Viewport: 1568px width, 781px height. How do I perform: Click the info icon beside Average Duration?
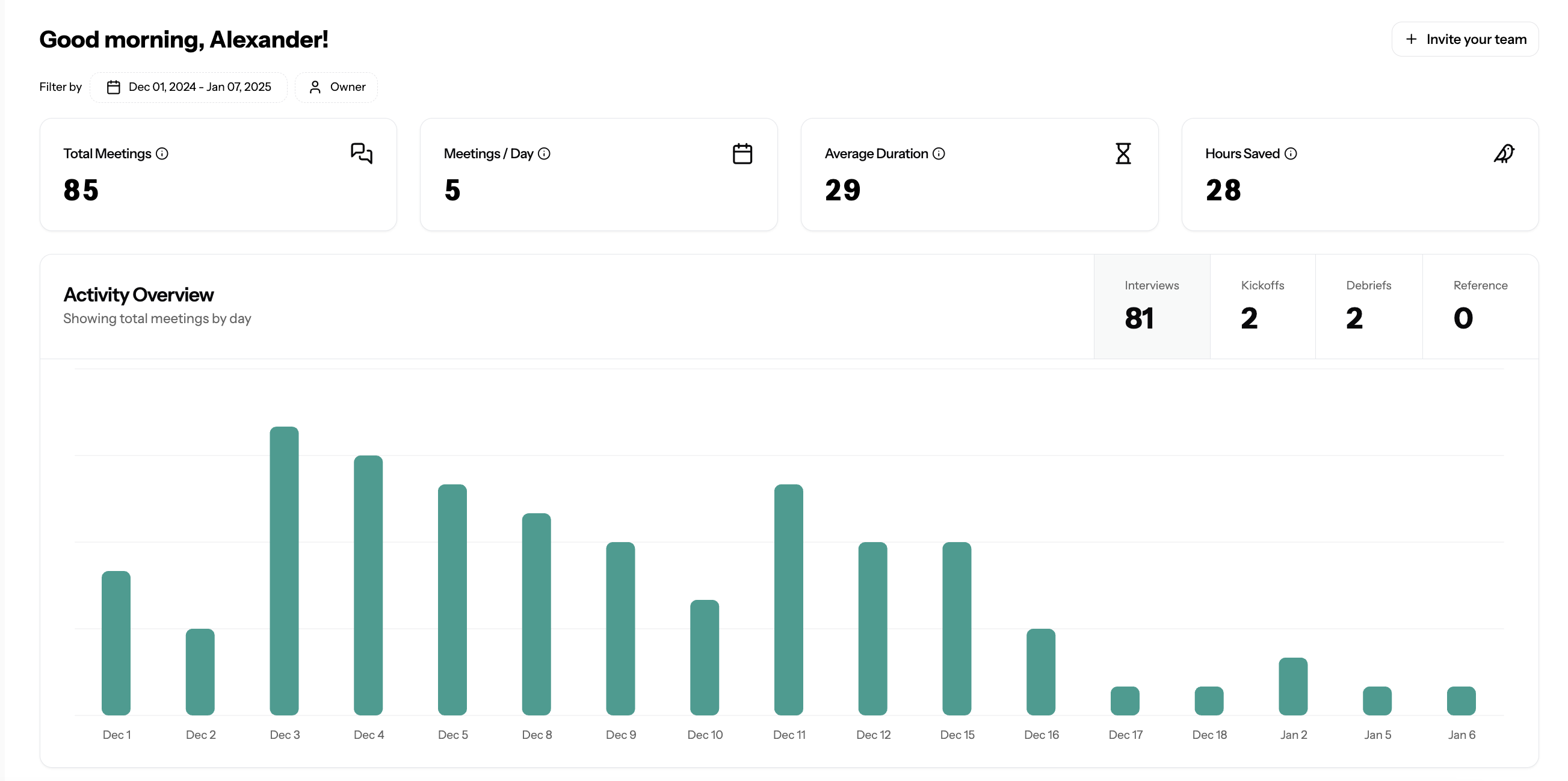coord(939,153)
